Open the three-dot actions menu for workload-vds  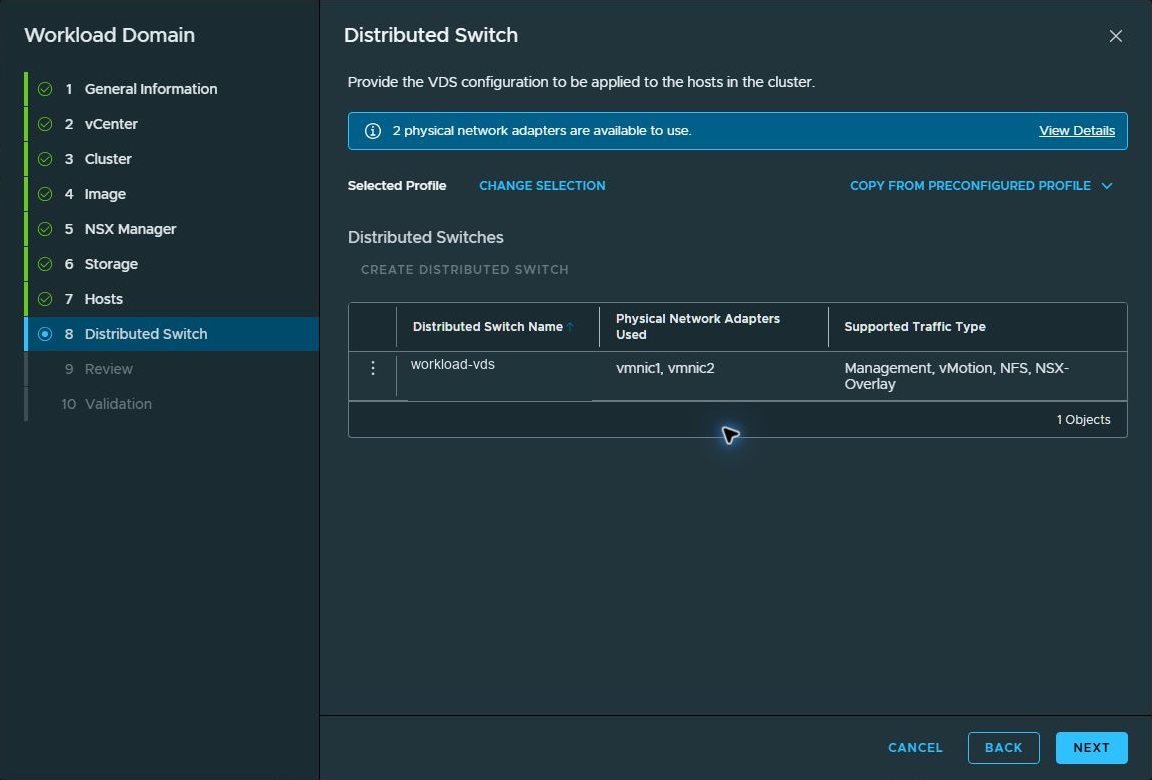point(372,368)
